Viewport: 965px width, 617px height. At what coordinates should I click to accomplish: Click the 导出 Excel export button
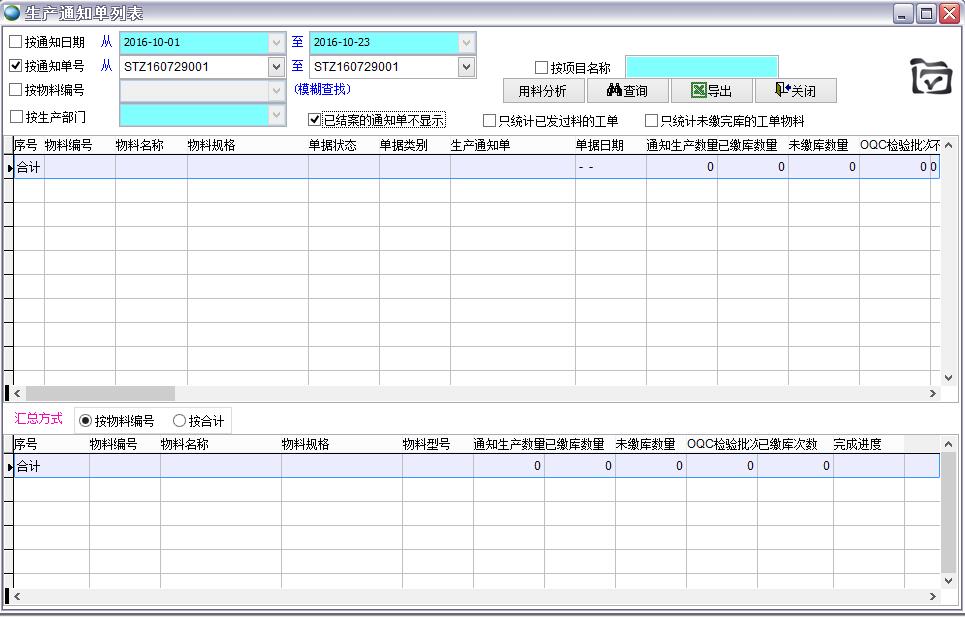coord(711,91)
